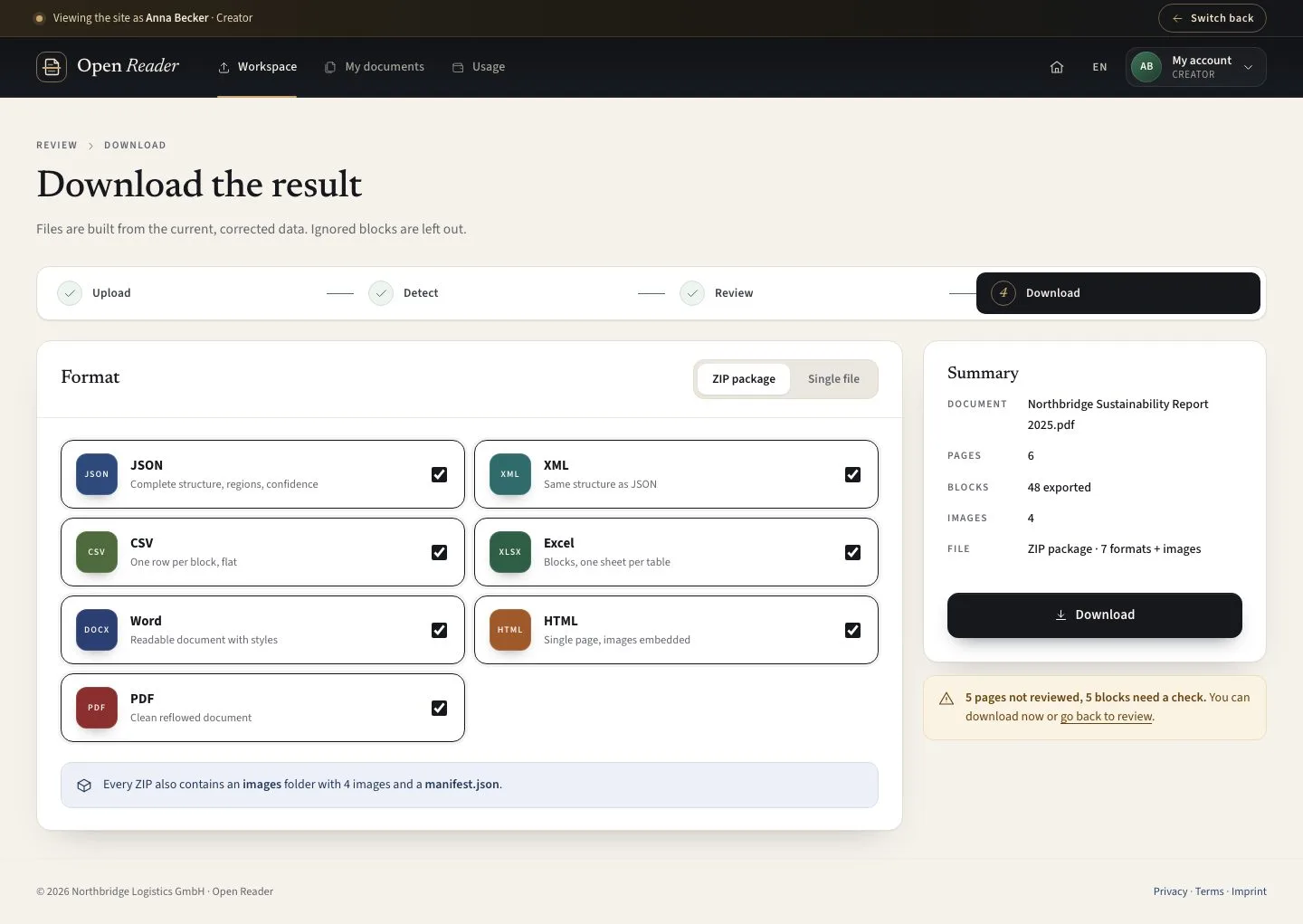Viewport: 1303px width, 924px height.
Task: Uncheck the PDF format checkbox
Action: [439, 708]
